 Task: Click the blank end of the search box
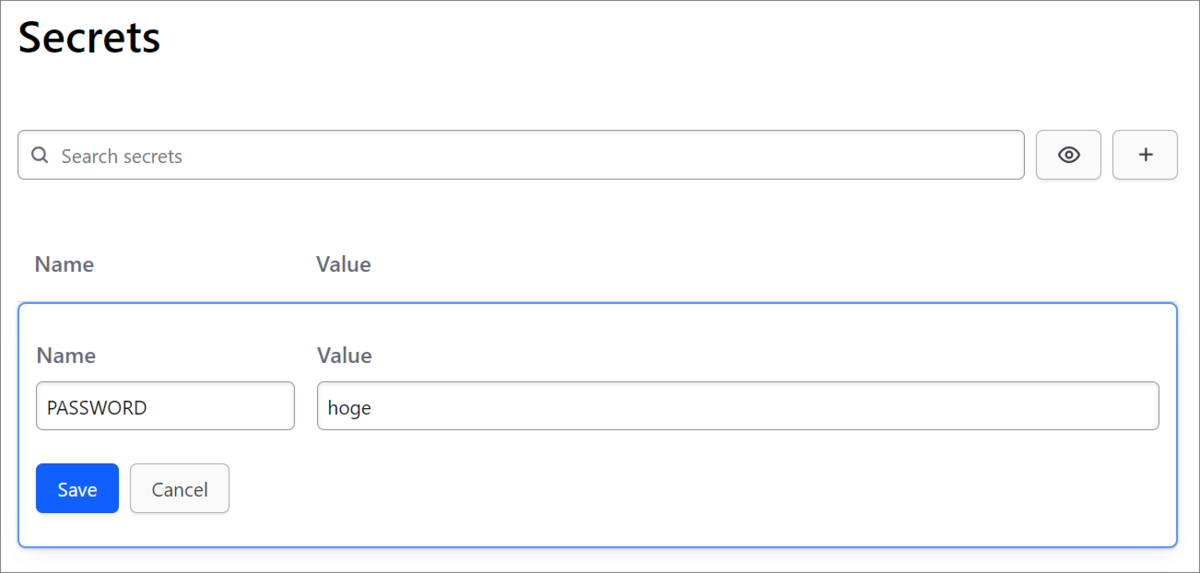pyautogui.click(x=600, y=155)
